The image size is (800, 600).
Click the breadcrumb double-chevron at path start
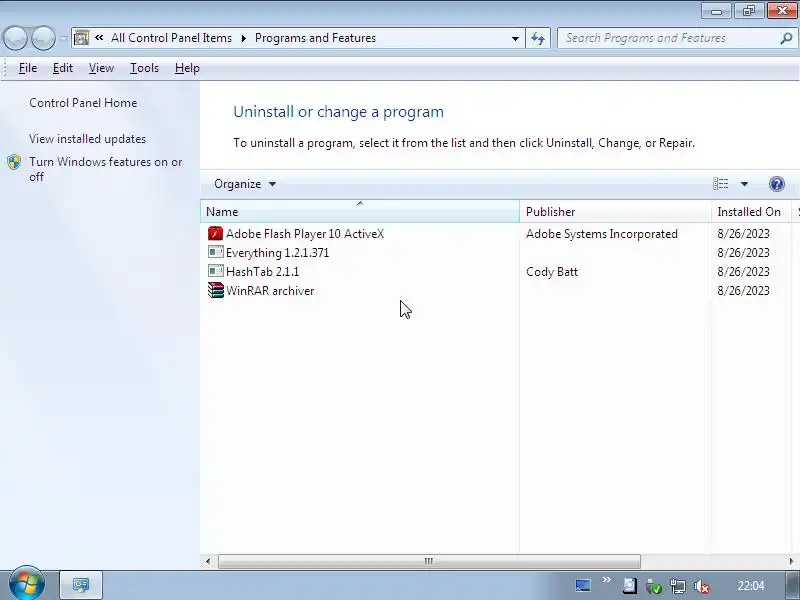(99, 38)
